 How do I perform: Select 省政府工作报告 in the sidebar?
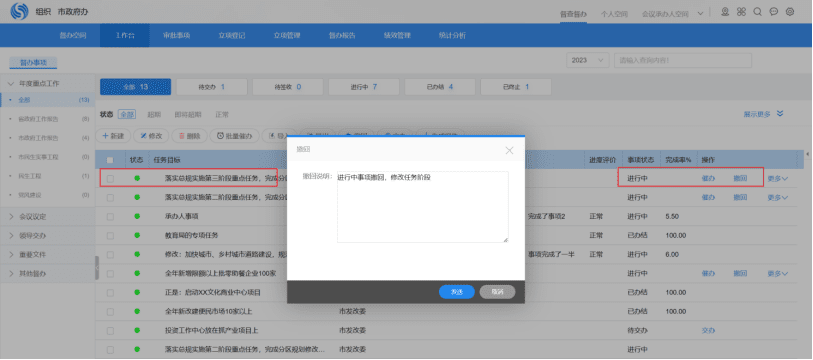(38, 119)
